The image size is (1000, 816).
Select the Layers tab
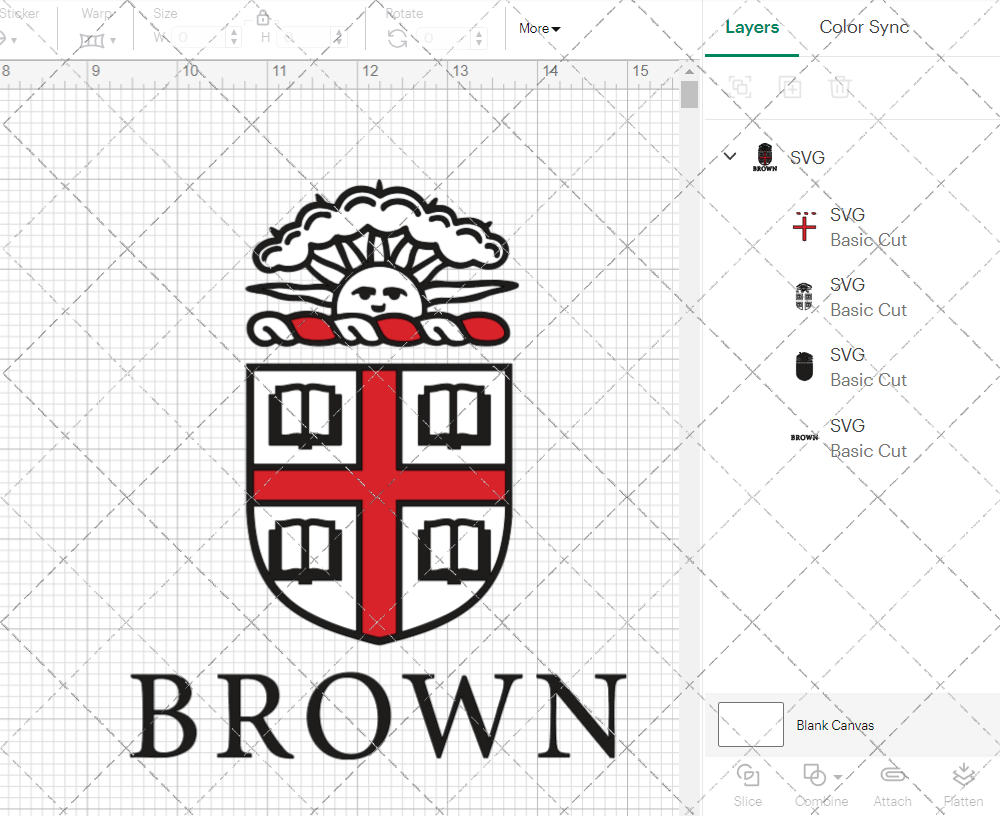tap(752, 27)
